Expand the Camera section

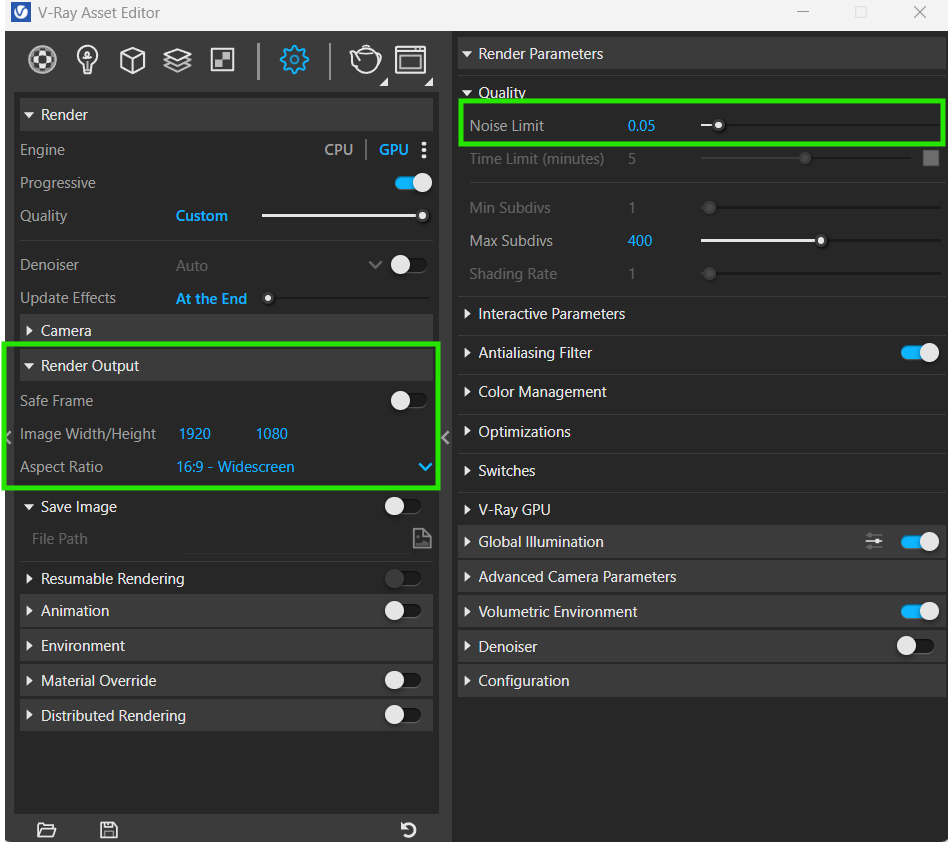pos(66,331)
